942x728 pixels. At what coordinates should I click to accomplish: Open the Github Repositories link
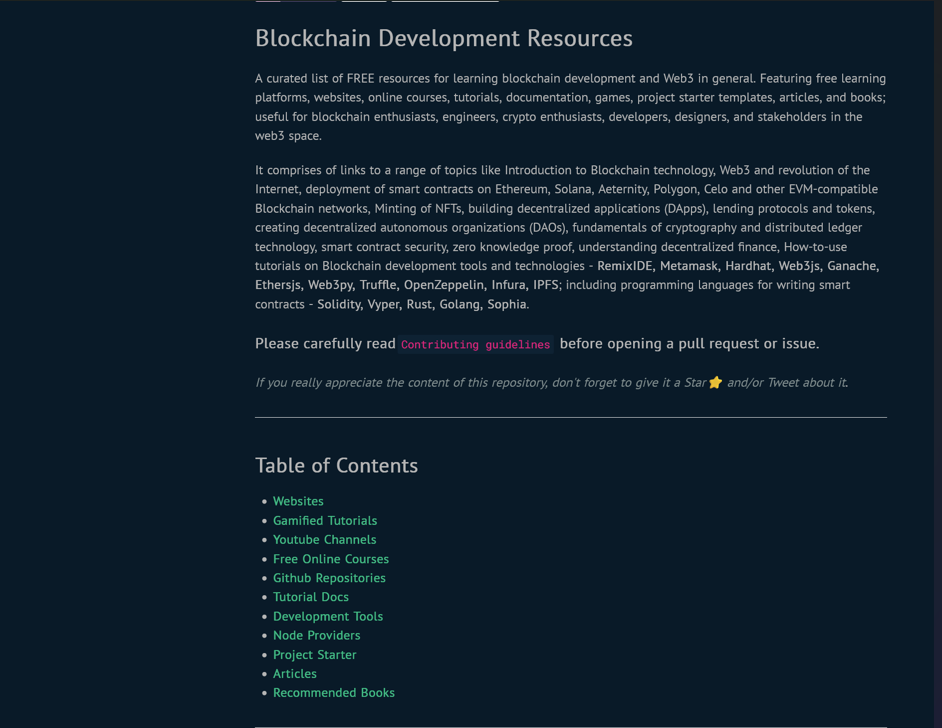click(329, 578)
